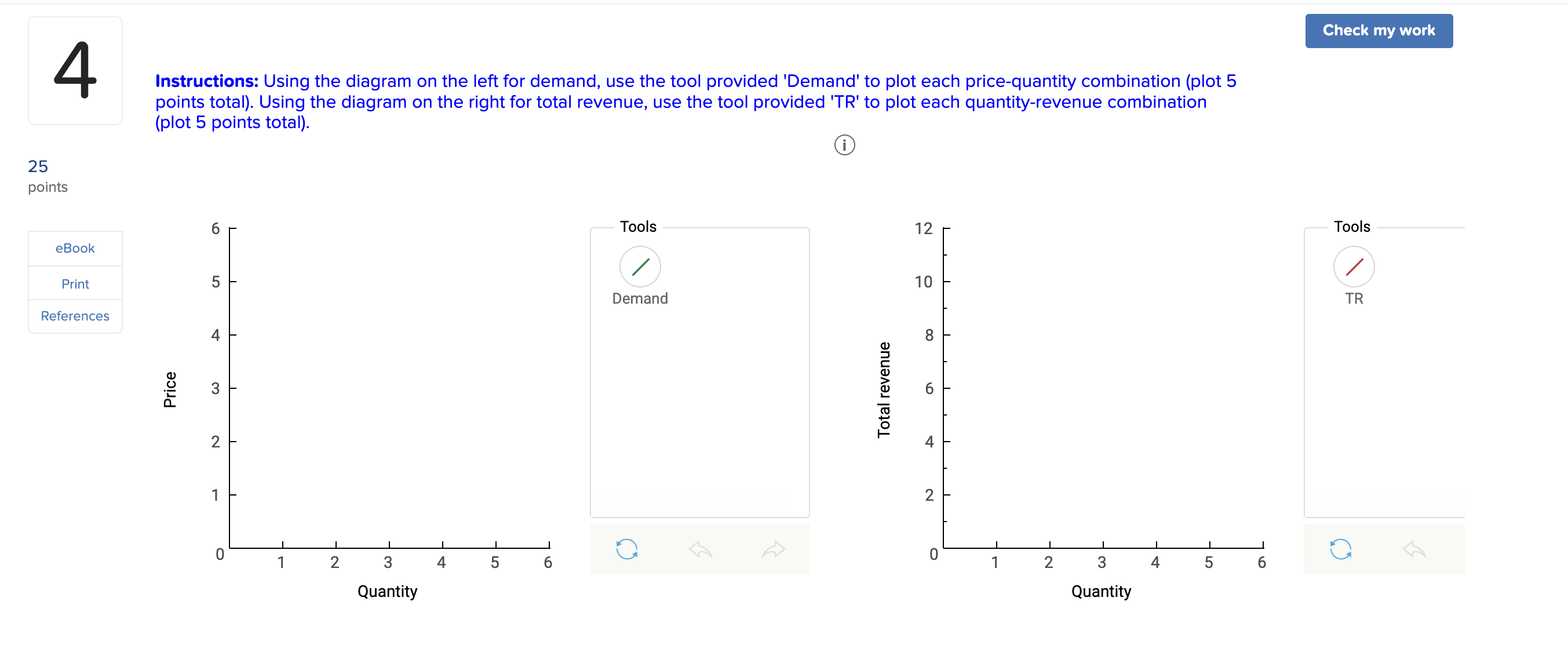1568x663 pixels.
Task: Plot TR point at quantity 4, revenue 8
Action: tap(1157, 335)
